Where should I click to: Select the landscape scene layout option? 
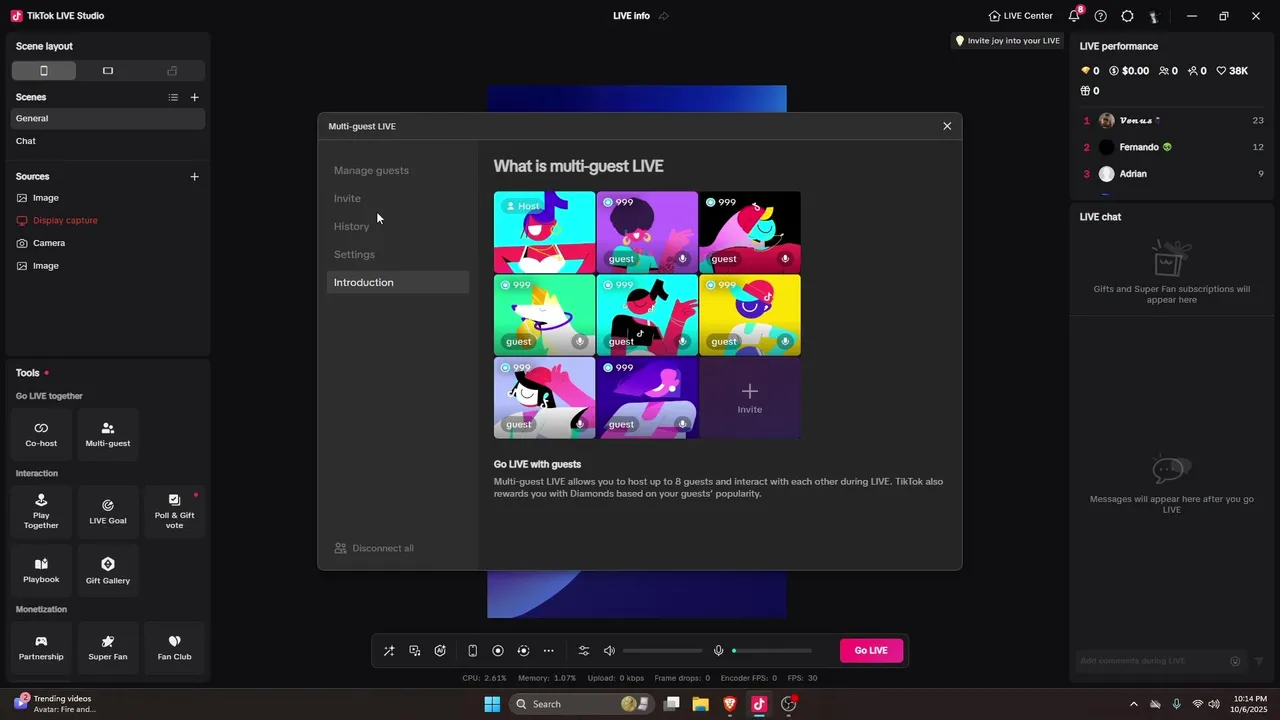[108, 71]
